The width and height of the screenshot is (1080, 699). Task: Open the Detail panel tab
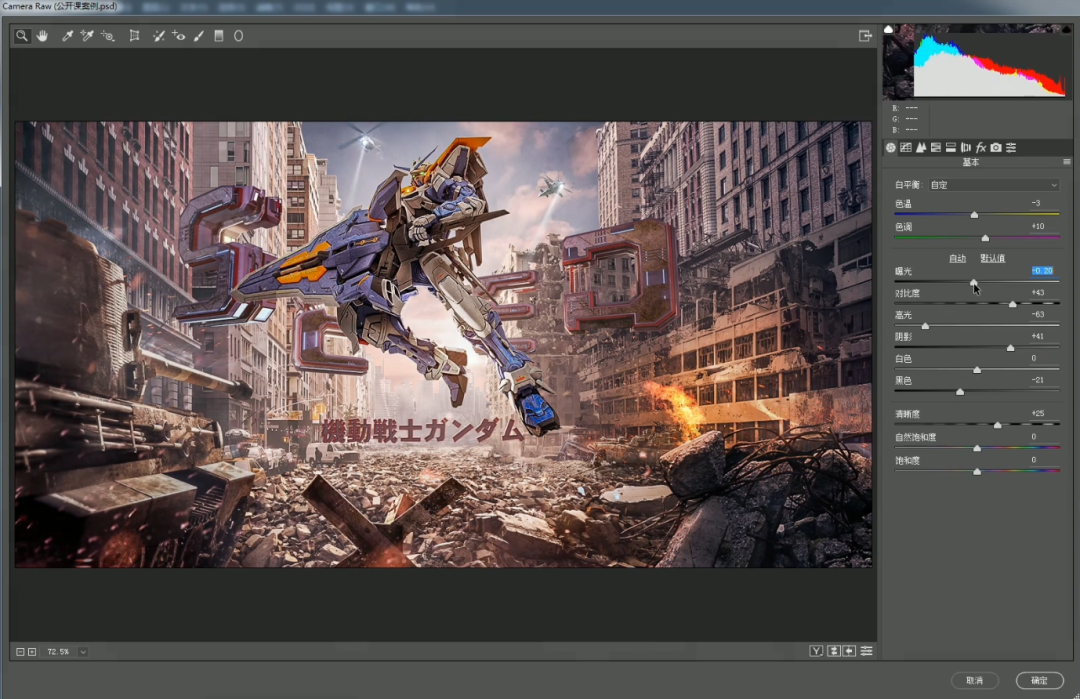click(921, 147)
